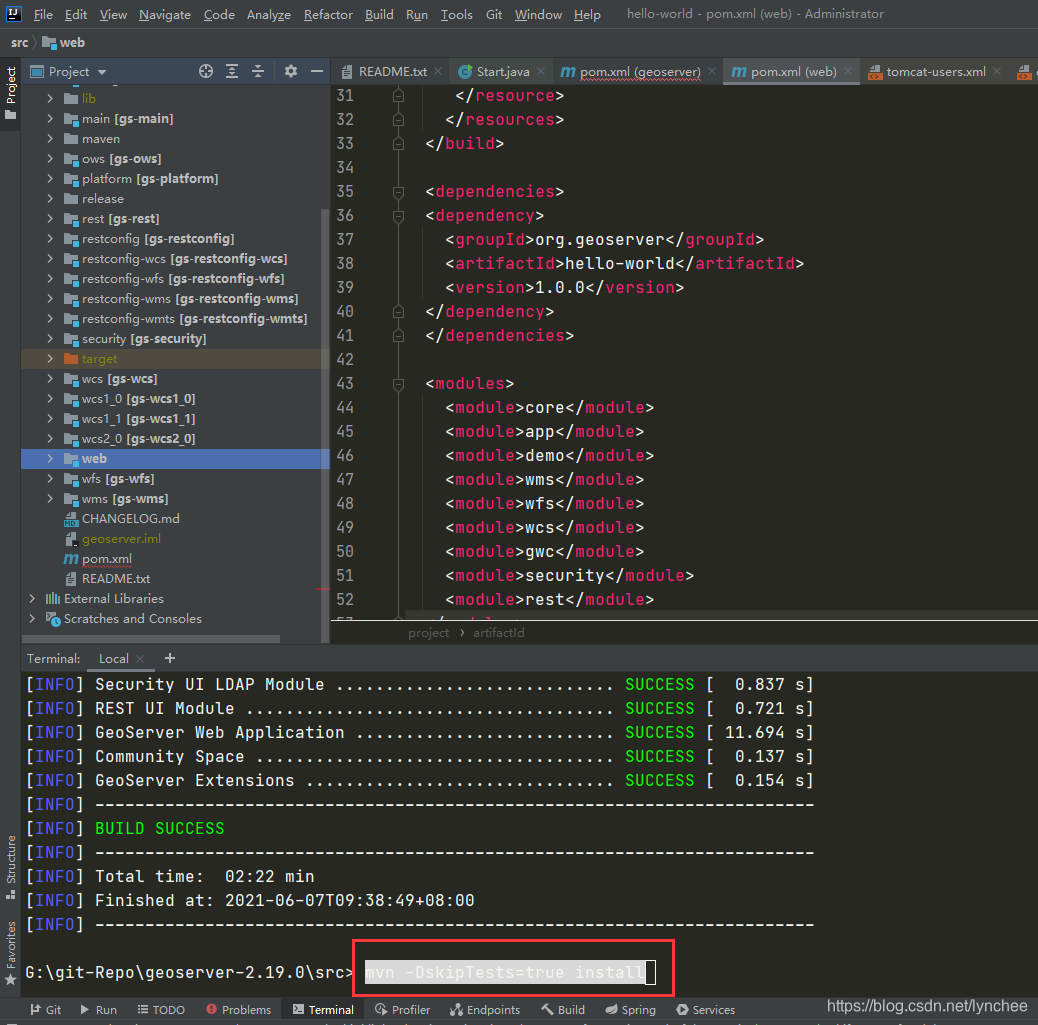Close the README.txt editor tab
Screen dimensions: 1038x1025
click(438, 72)
